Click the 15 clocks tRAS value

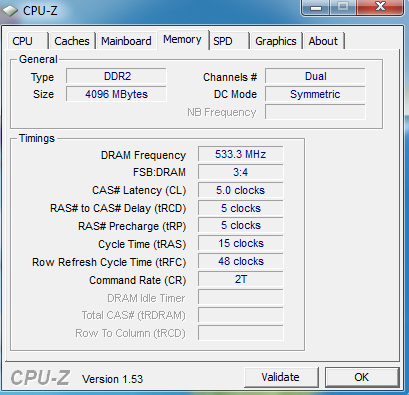[241, 244]
